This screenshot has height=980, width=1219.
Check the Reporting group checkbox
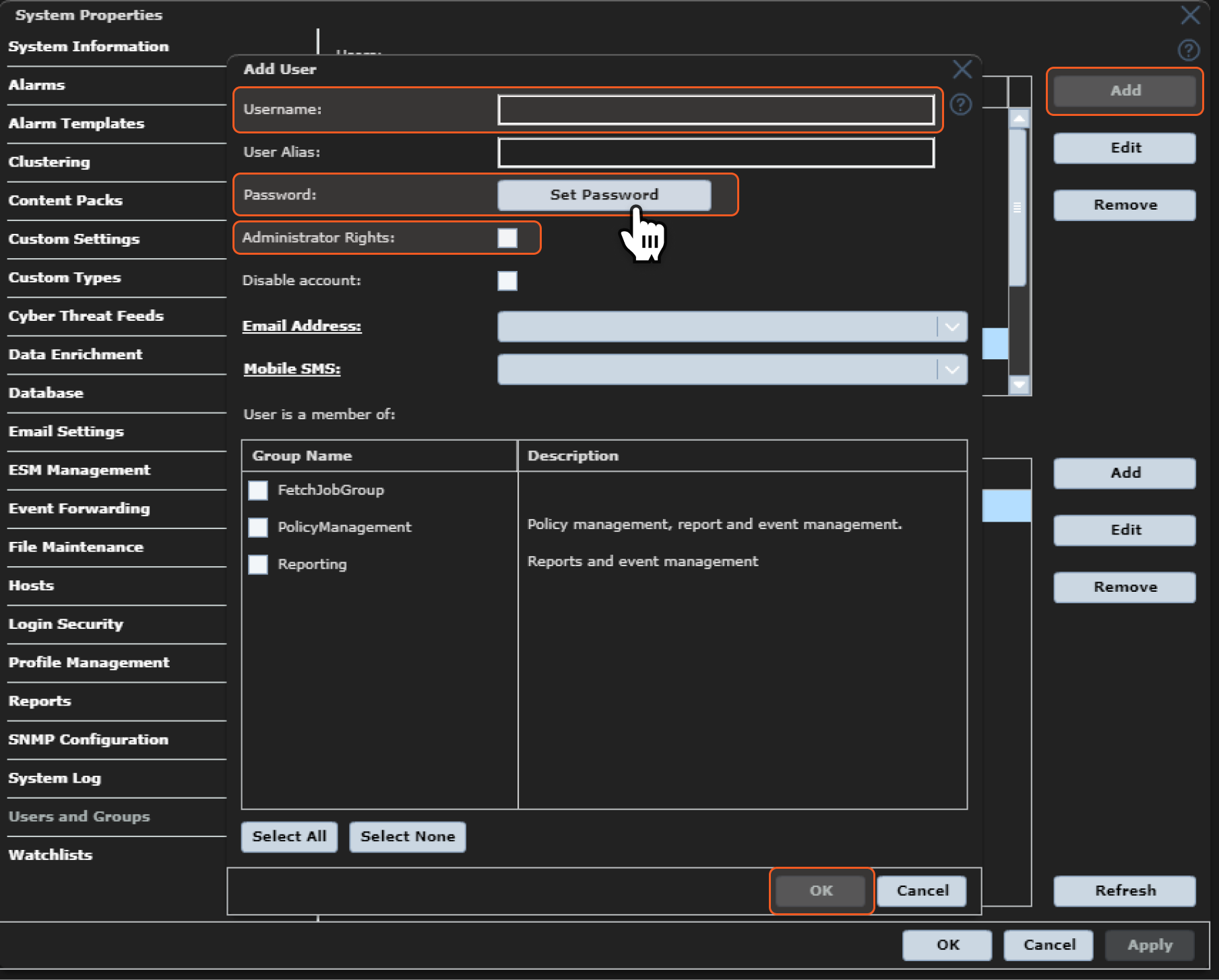coord(258,564)
